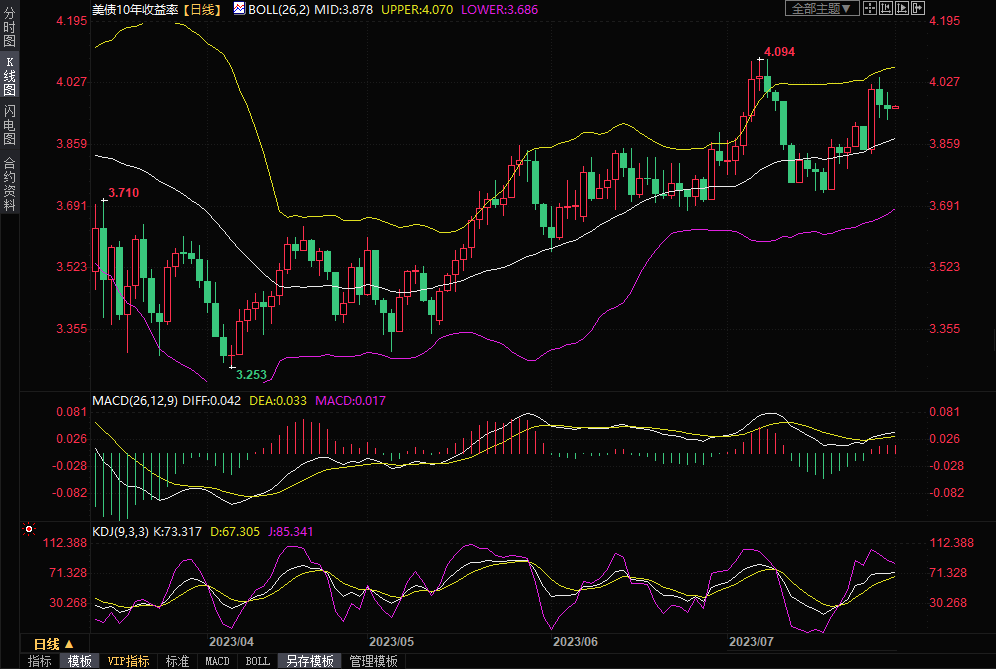Open the 闪电图 side tab
This screenshot has width=996, height=669.
(x=10, y=124)
